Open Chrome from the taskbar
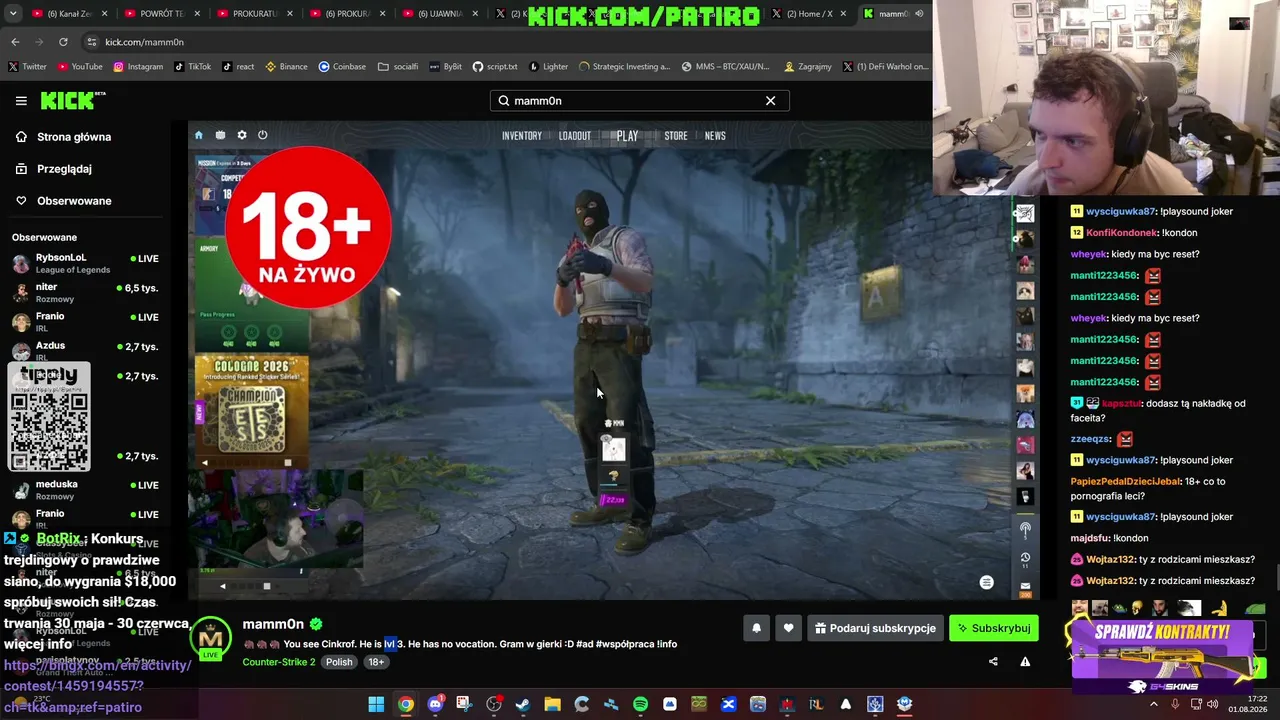Screen dimensions: 1280x720 coord(405,705)
